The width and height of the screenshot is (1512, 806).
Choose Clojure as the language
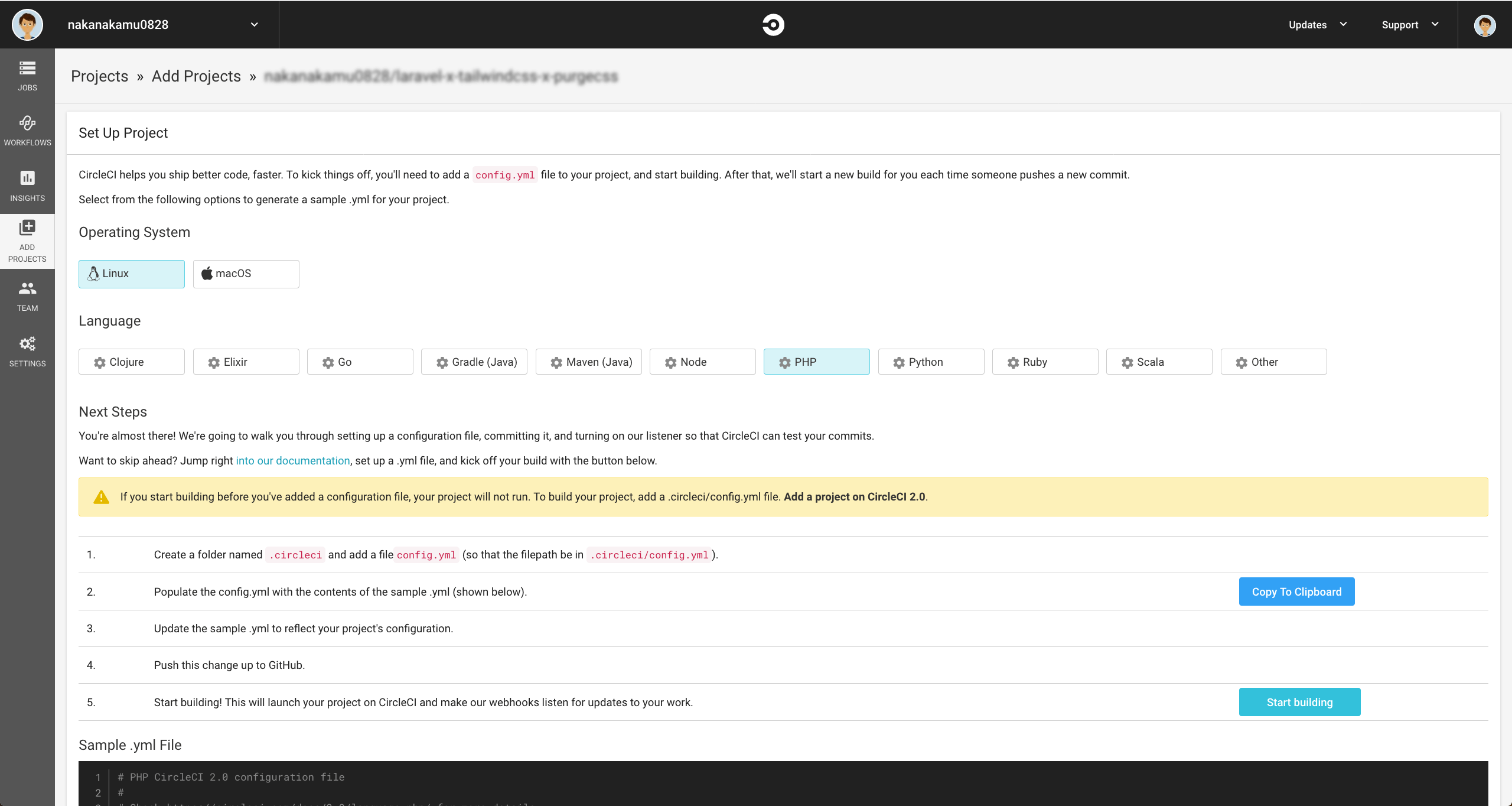click(132, 362)
